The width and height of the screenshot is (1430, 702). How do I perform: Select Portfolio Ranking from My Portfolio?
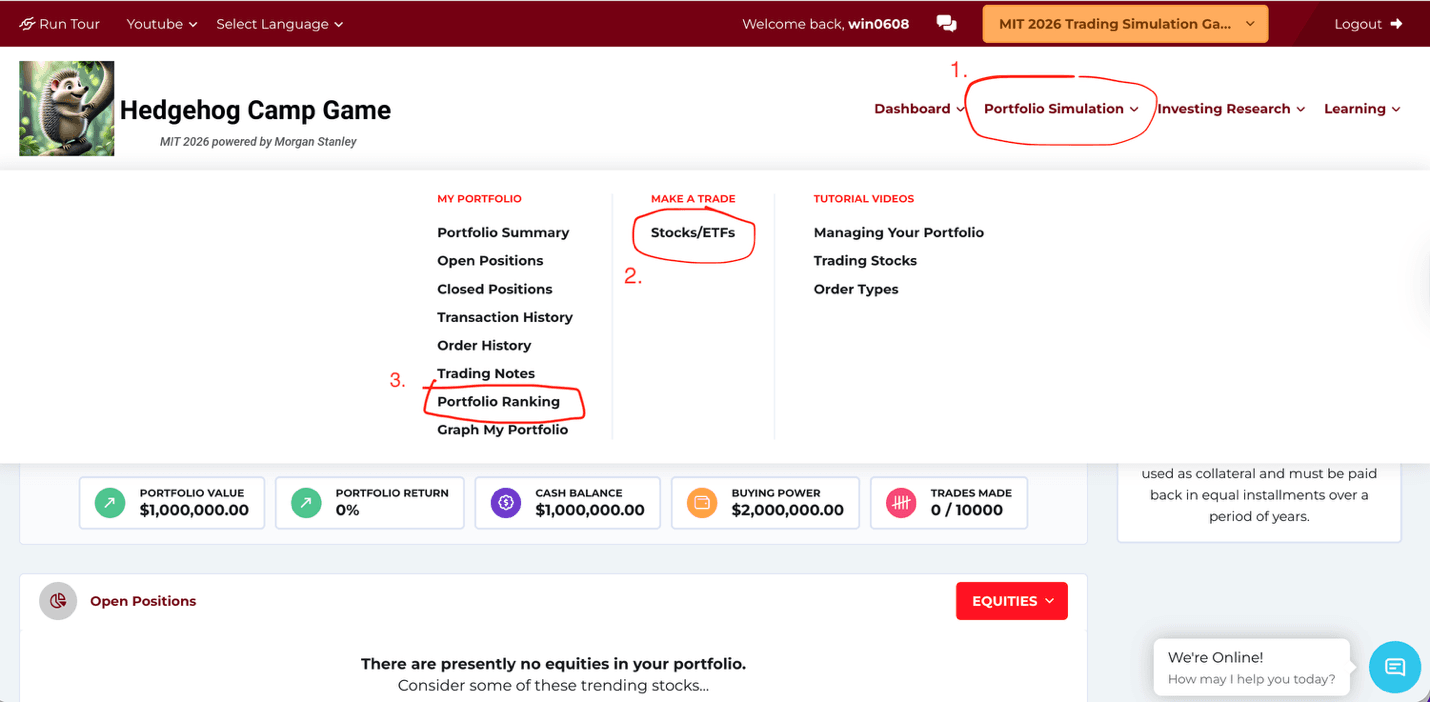[498, 402]
